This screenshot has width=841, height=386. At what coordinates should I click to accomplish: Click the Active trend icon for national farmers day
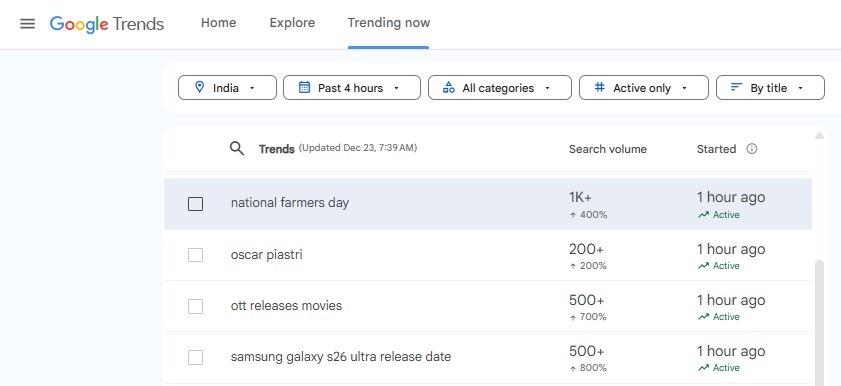coord(703,215)
